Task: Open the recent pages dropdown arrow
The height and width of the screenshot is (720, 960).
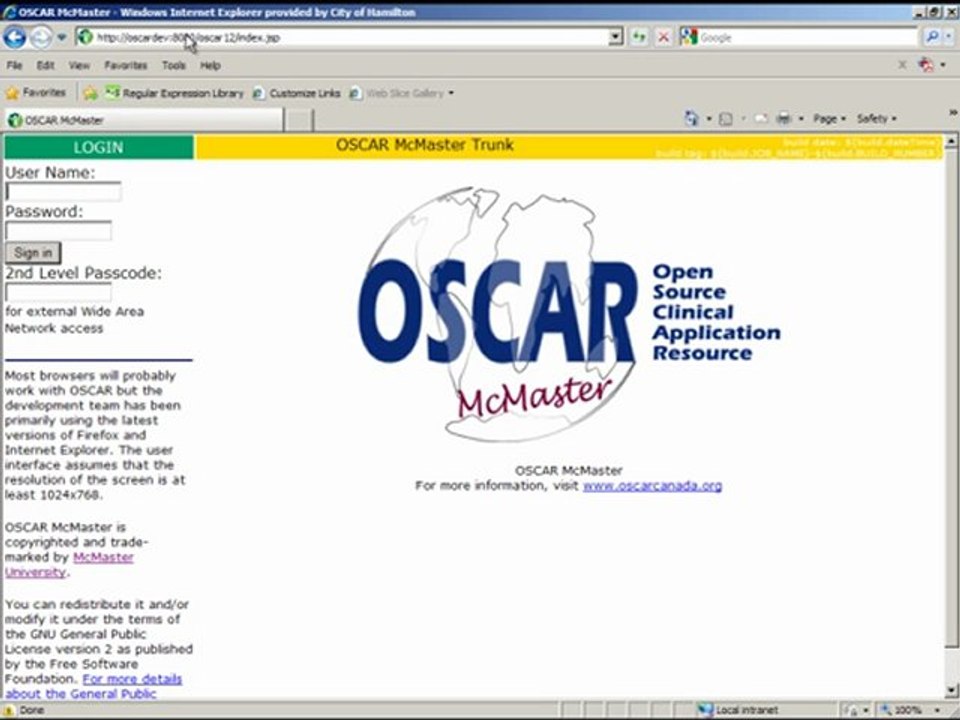Action: (61, 37)
